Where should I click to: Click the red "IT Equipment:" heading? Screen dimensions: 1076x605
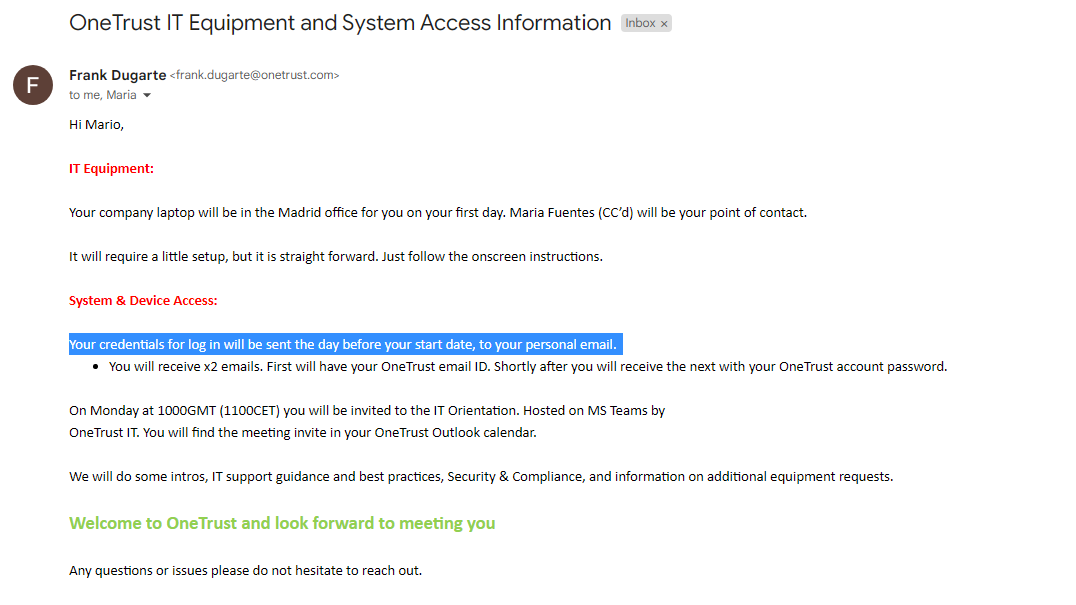point(111,169)
